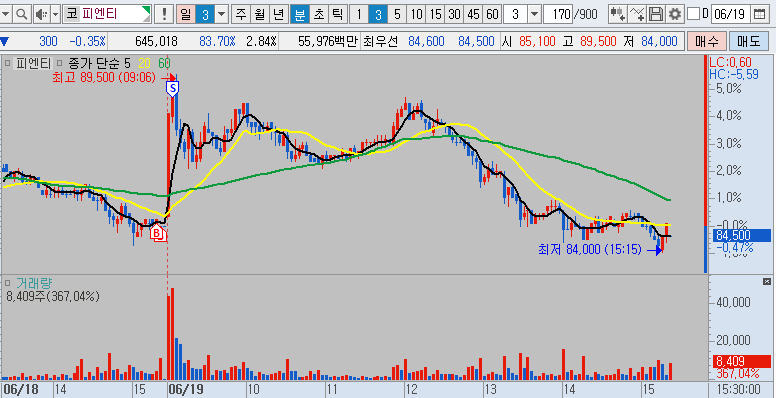This screenshot has height=398, width=776.
Task: Click the custom interval field showing 3
Action: click(516, 14)
